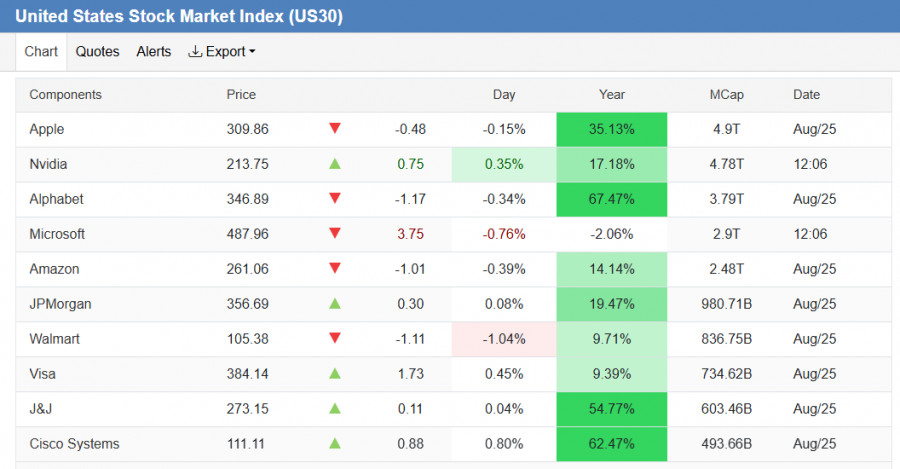900x469 pixels.
Task: Click Nvidia day change 0.35%
Action: point(504,164)
